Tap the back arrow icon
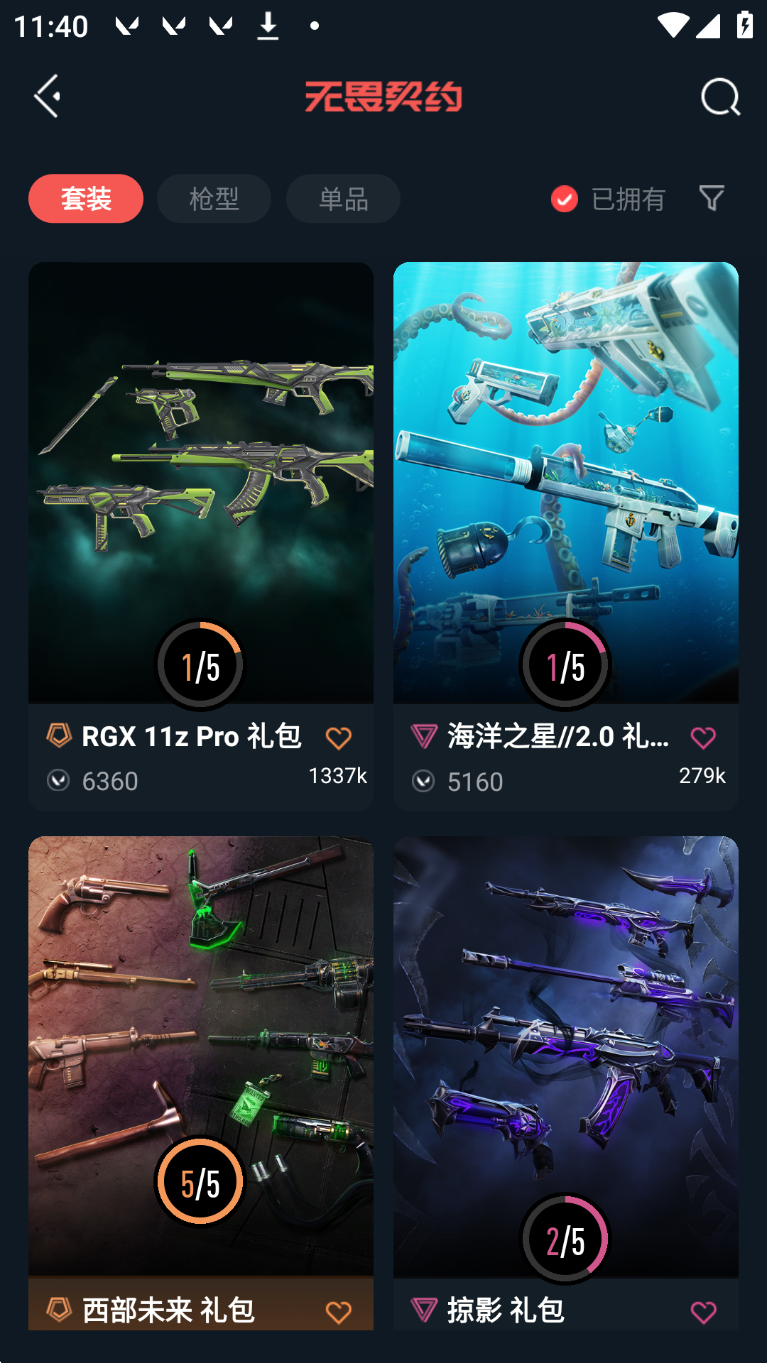 pyautogui.click(x=47, y=96)
